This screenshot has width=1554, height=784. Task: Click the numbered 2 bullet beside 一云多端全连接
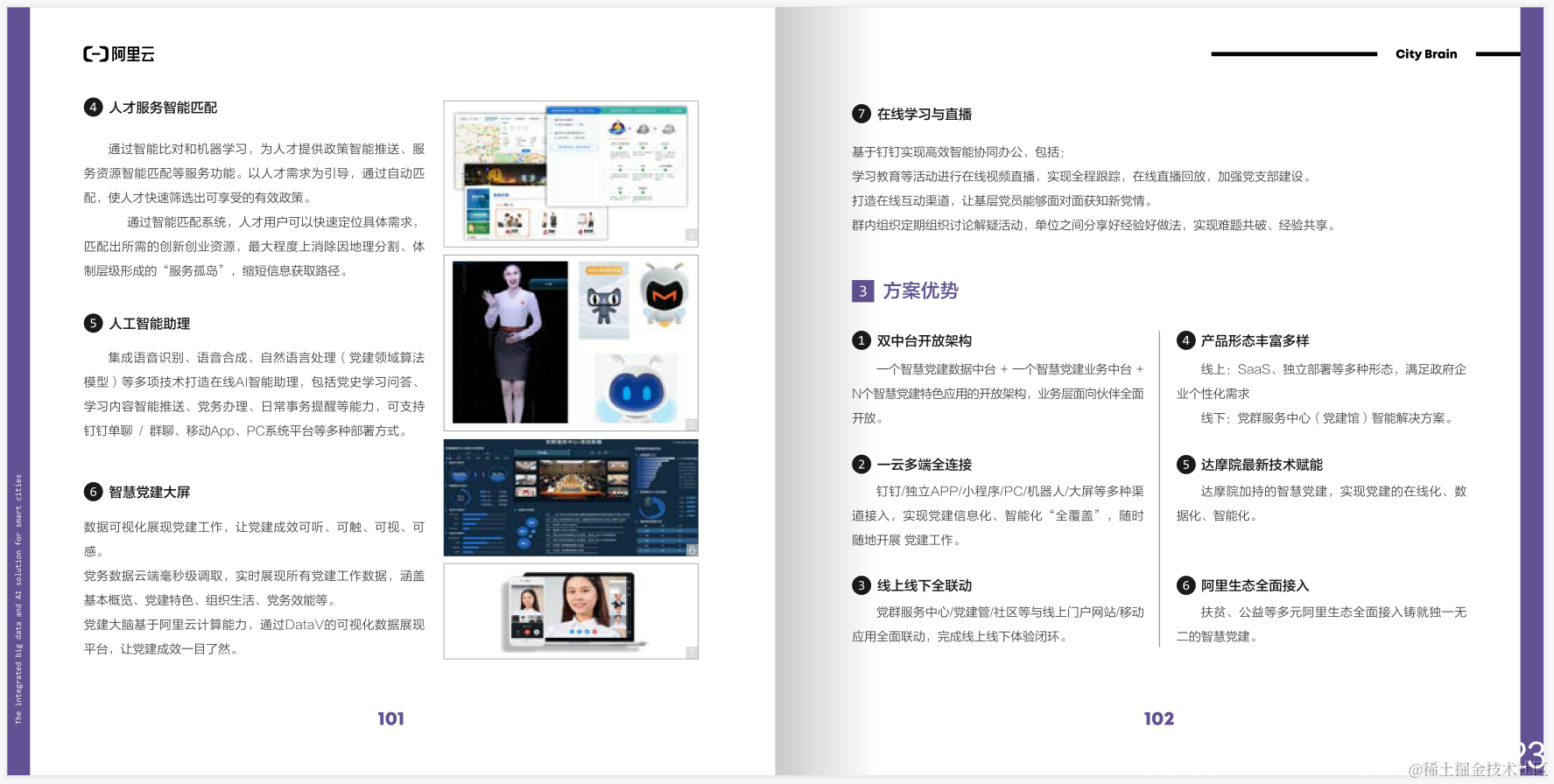[x=861, y=464]
